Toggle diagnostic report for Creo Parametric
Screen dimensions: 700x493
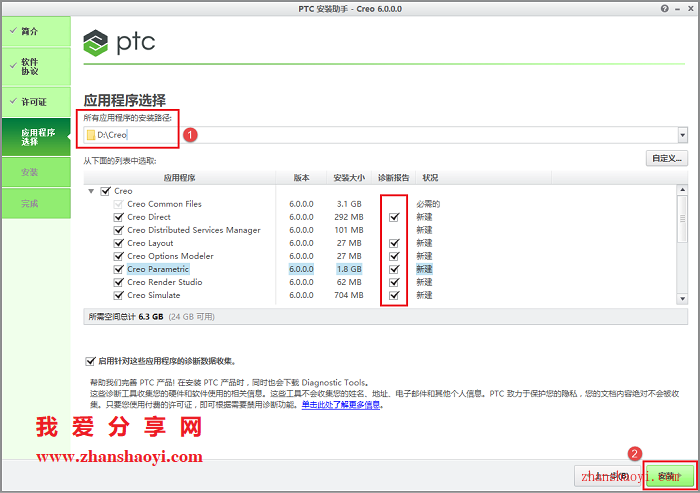click(x=394, y=269)
